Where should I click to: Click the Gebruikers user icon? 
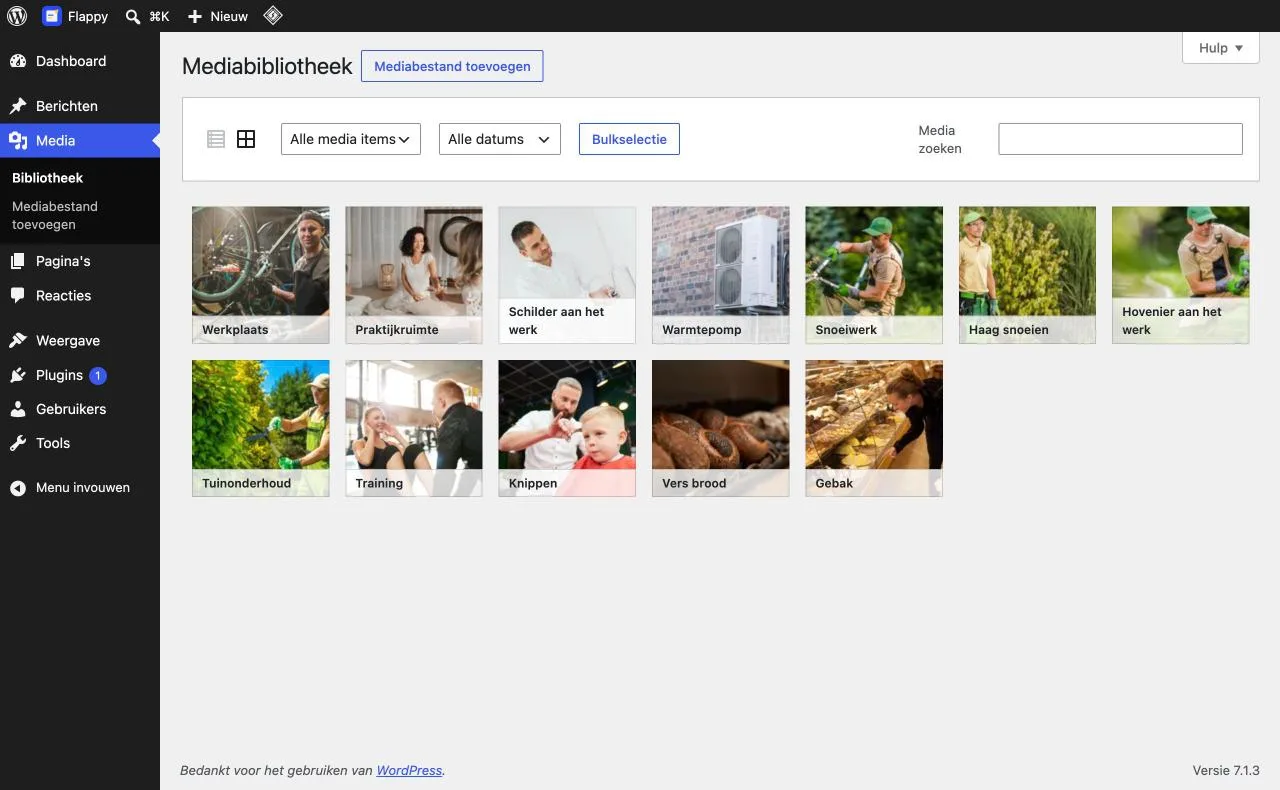tap(18, 409)
